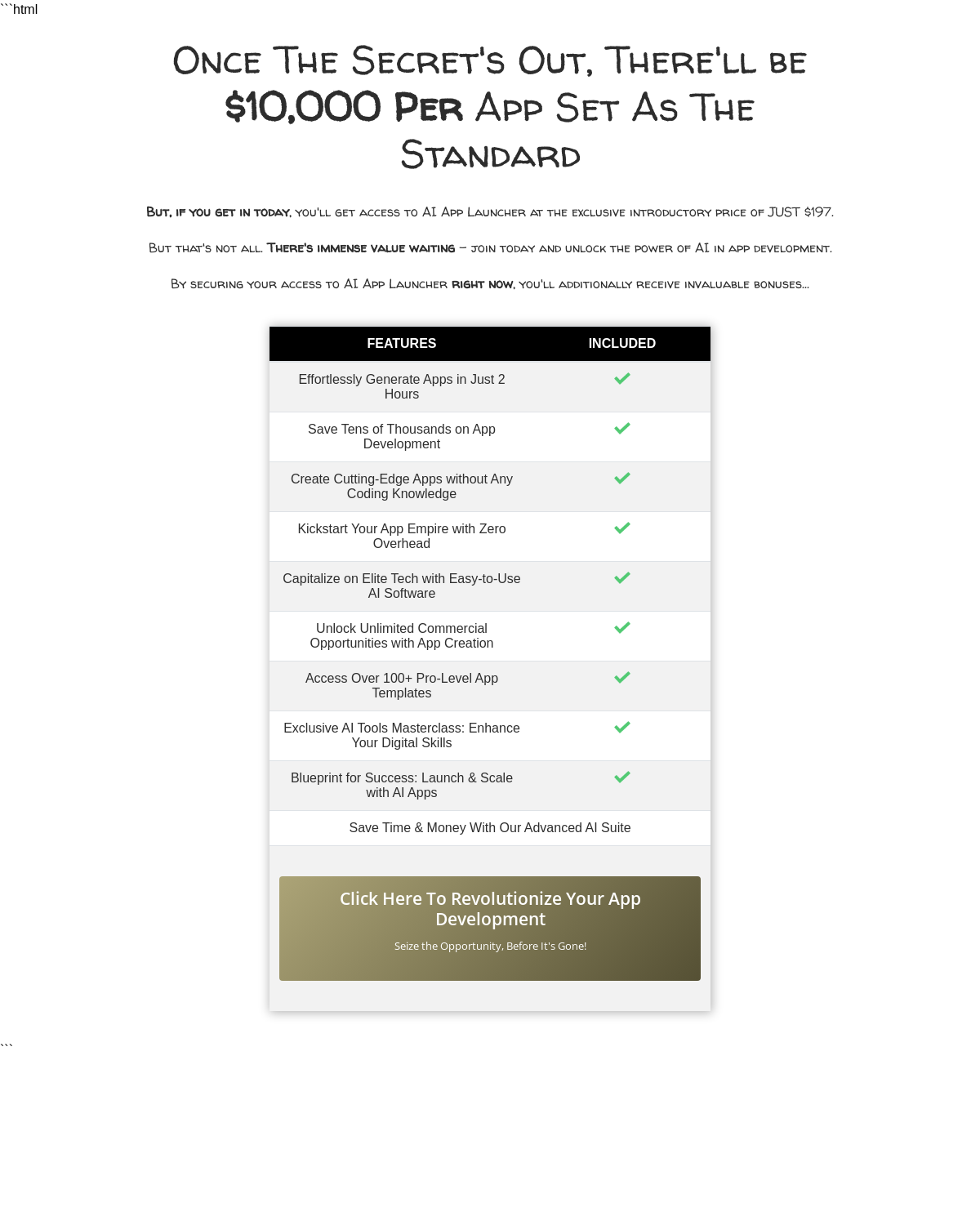Click the Blueprint for Success feature text
This screenshot has width=980, height=1225.
point(402,786)
